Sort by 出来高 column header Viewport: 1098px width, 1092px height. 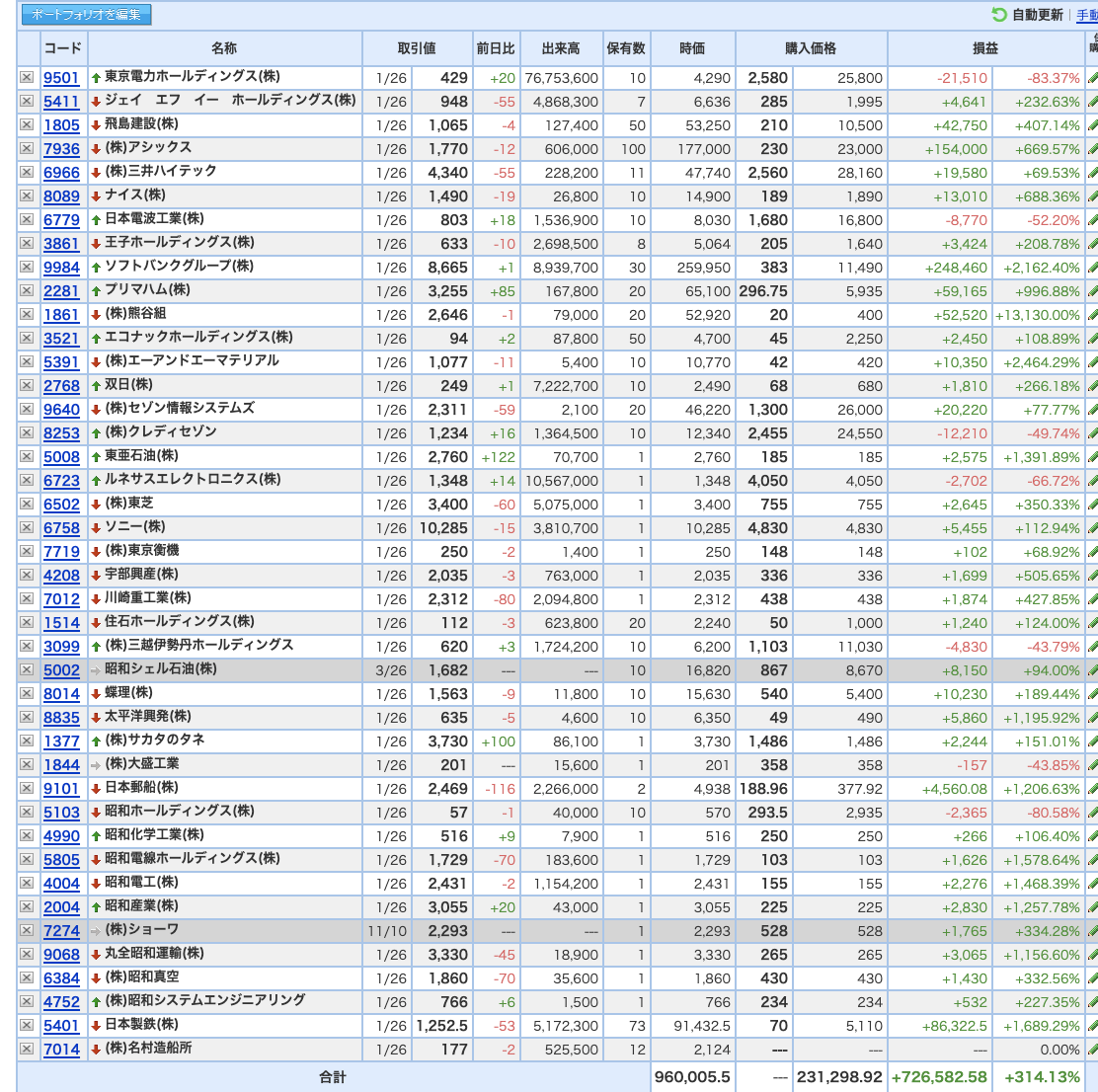pyautogui.click(x=561, y=48)
